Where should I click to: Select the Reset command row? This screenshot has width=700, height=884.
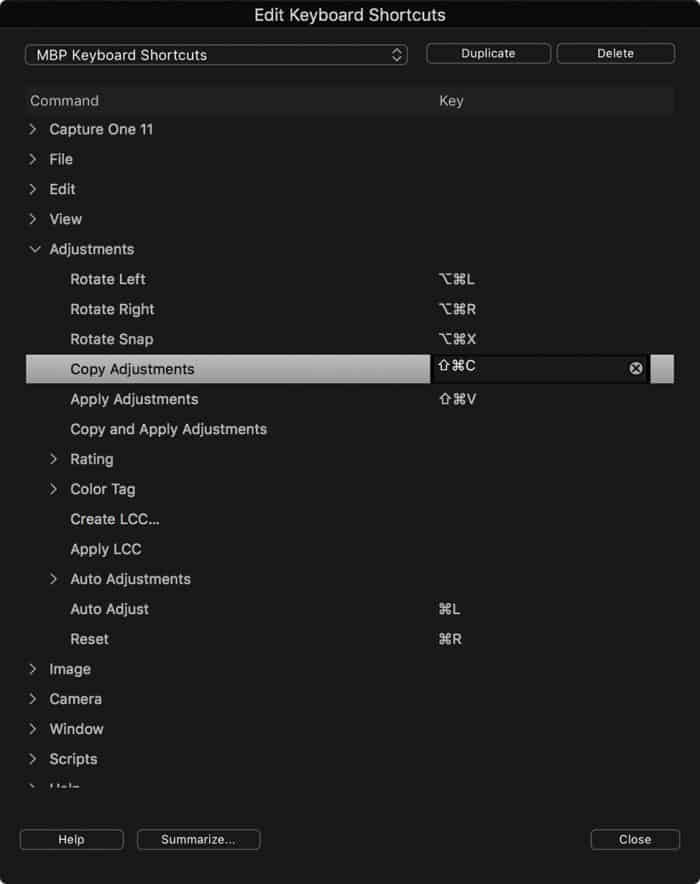click(349, 639)
